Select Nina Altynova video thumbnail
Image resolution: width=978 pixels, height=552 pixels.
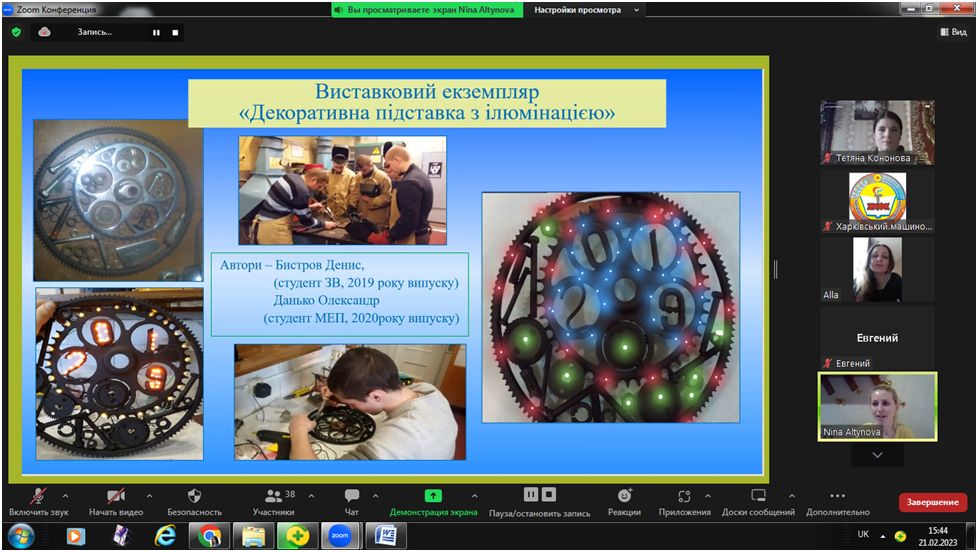(x=877, y=407)
